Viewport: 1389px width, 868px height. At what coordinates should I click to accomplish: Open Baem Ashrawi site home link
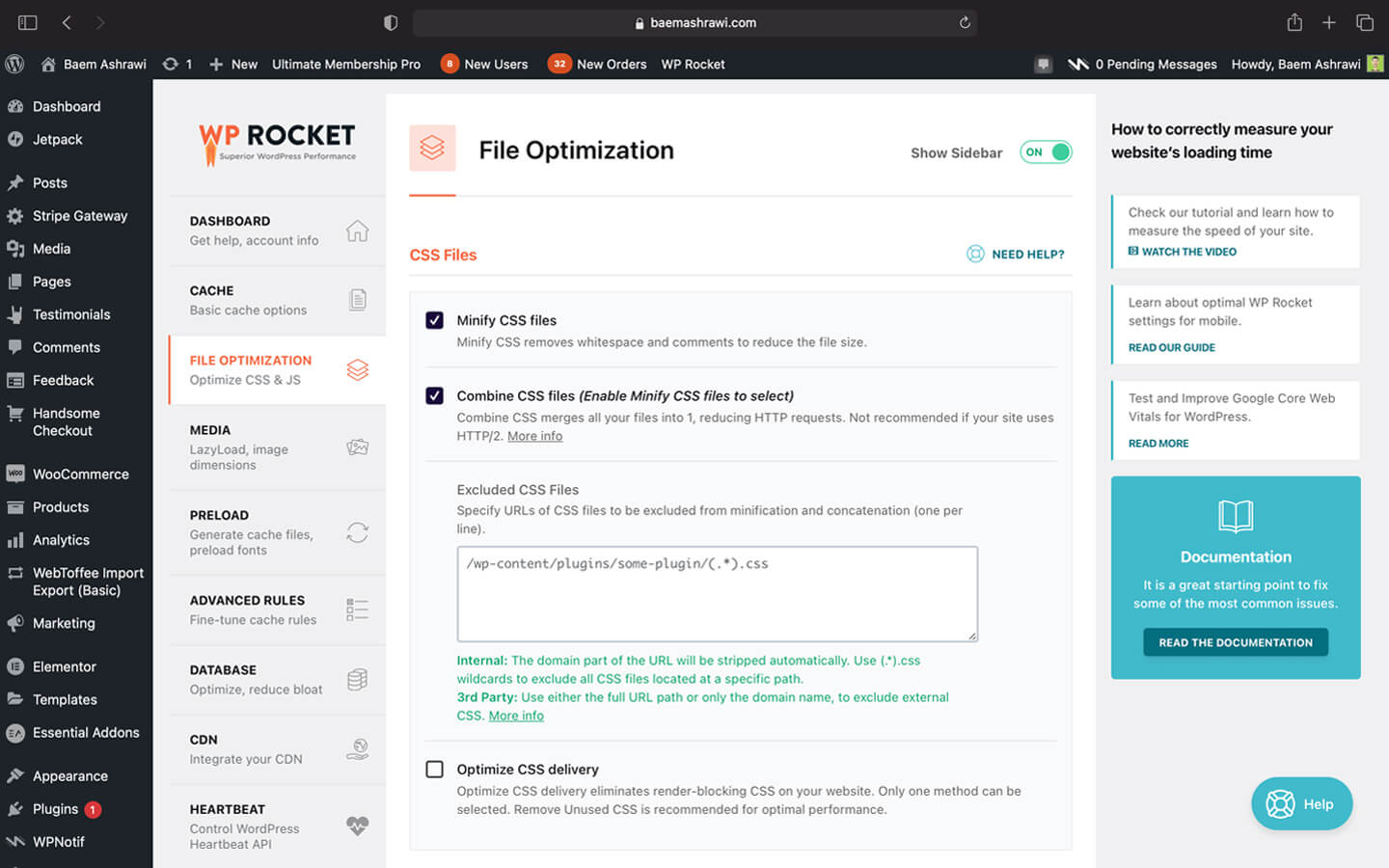94,64
